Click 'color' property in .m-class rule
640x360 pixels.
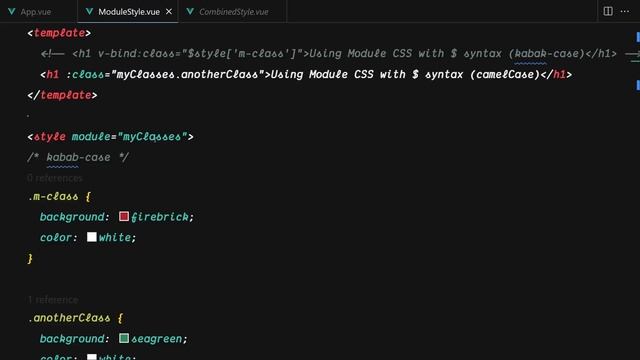pyautogui.click(x=56, y=238)
